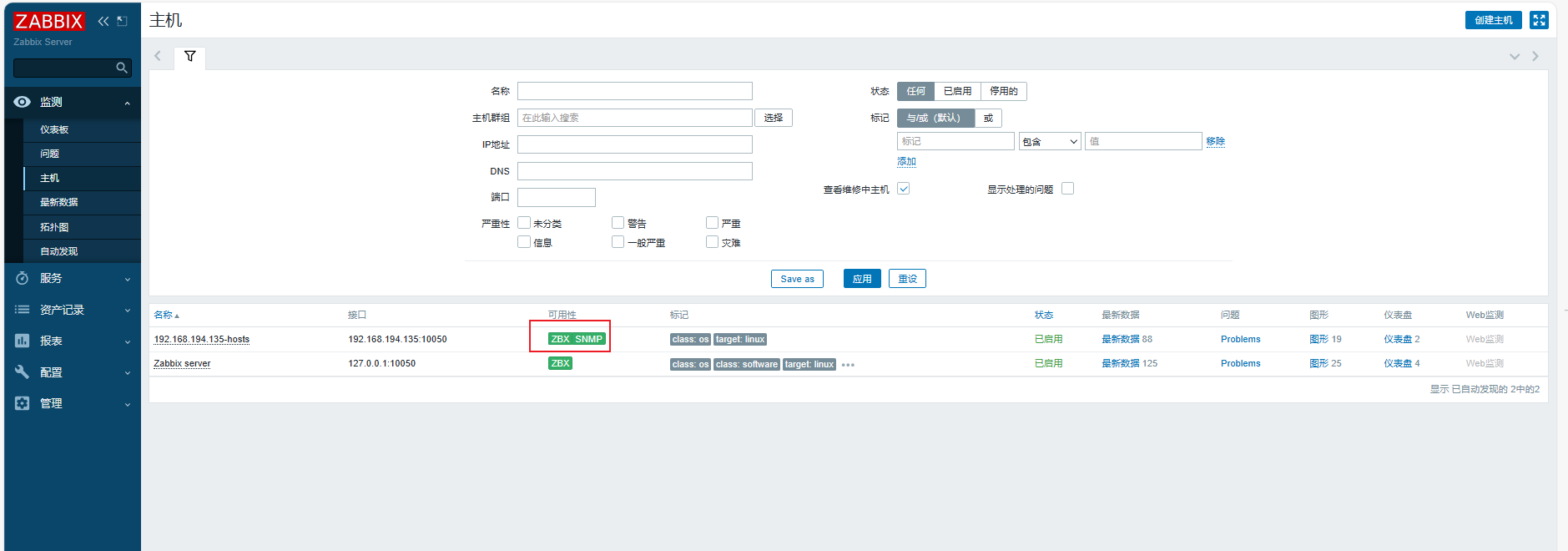Open the 包含 tag operator dropdown
The image size is (1568, 551).
[1050, 141]
